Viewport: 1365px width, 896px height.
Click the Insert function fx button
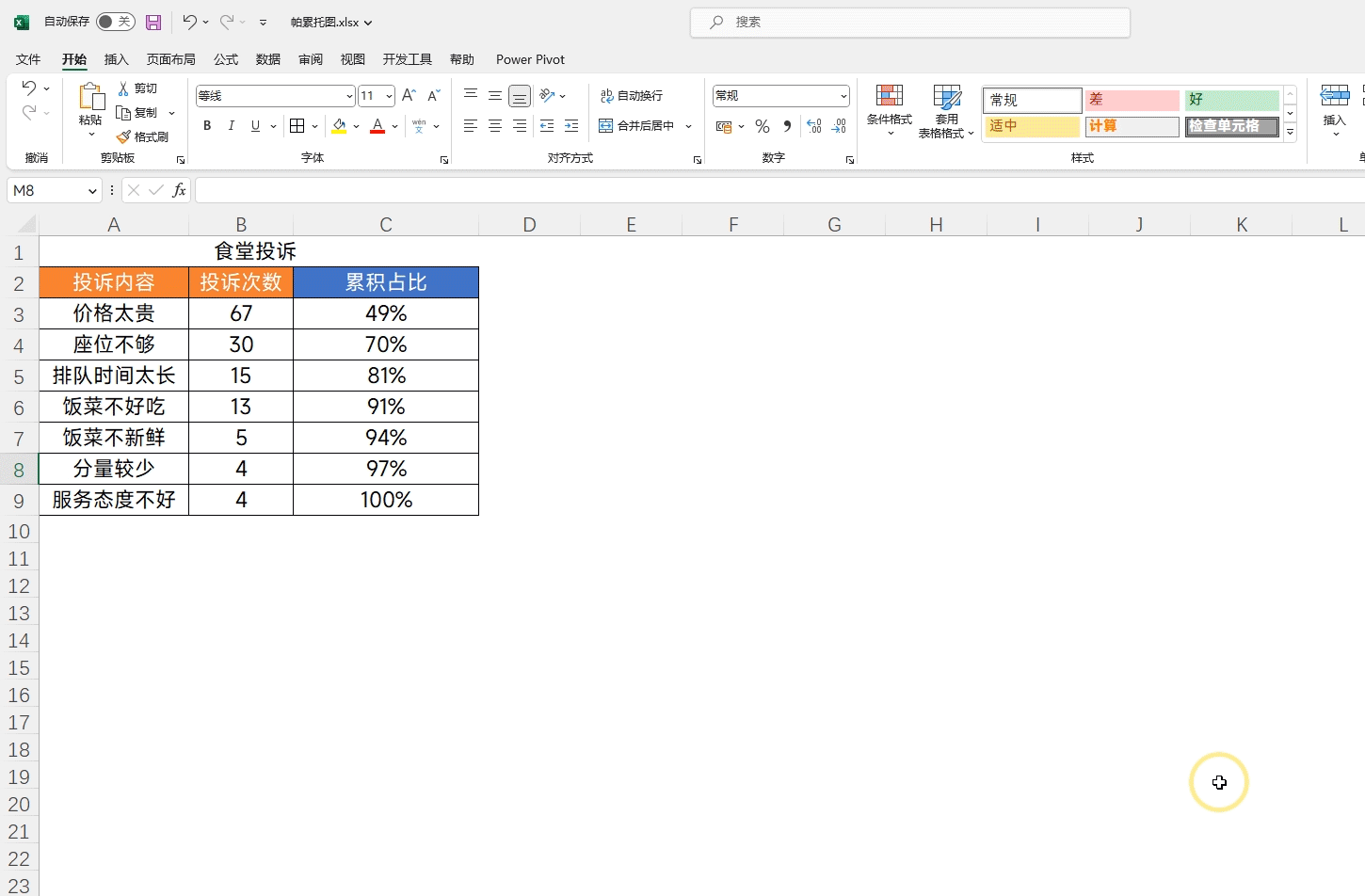pyautogui.click(x=179, y=191)
